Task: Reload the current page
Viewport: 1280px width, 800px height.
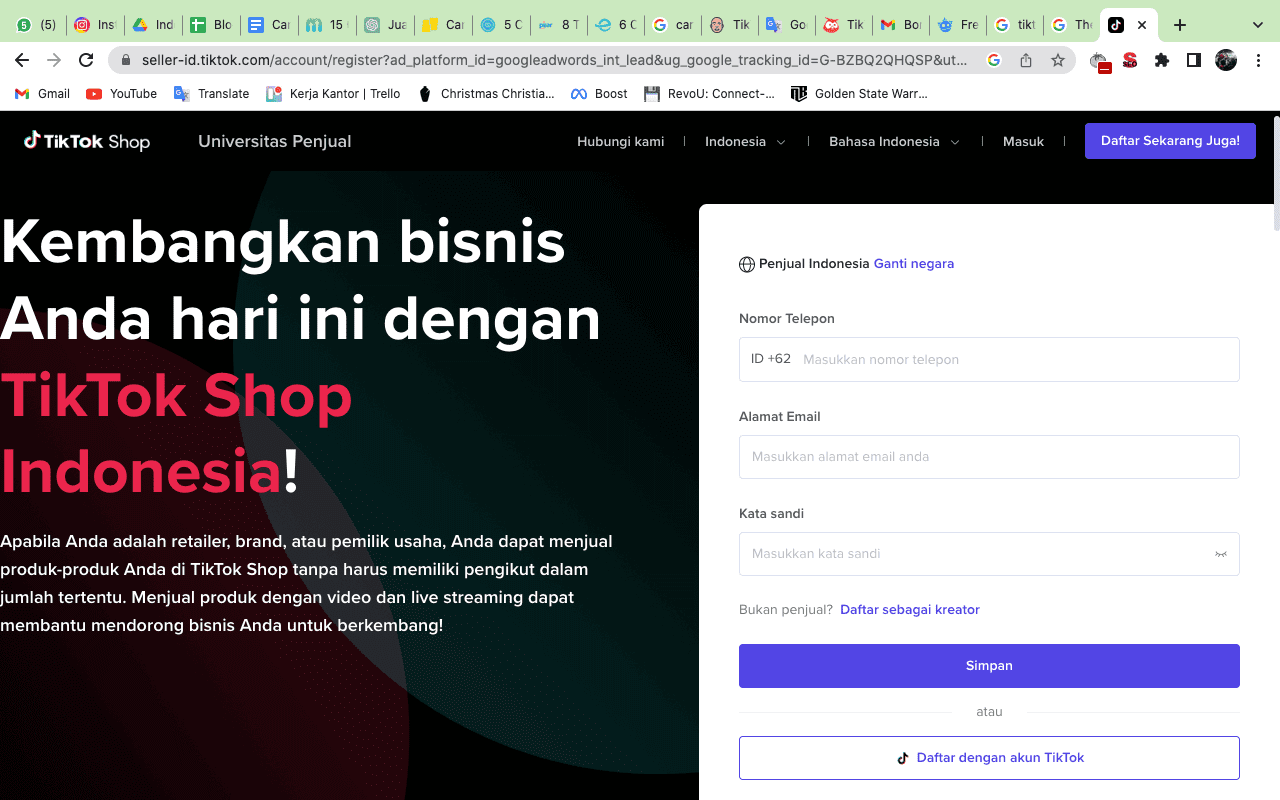Action: pos(86,60)
